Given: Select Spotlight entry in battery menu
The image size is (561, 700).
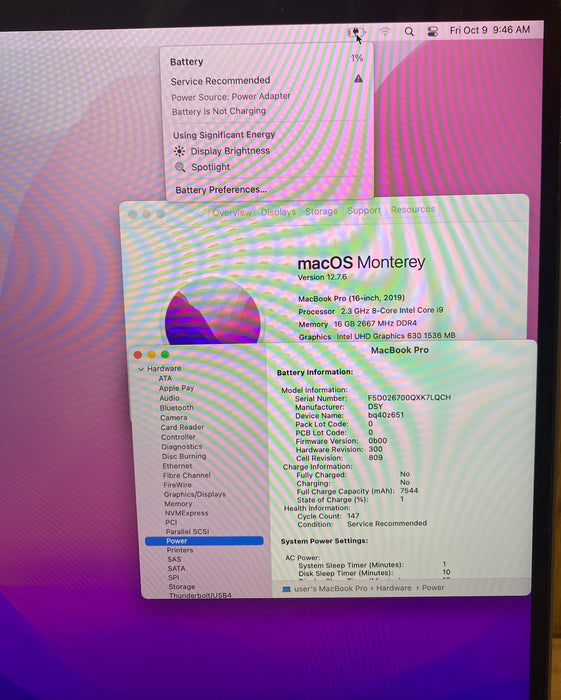Looking at the screenshot, I should pos(210,167).
